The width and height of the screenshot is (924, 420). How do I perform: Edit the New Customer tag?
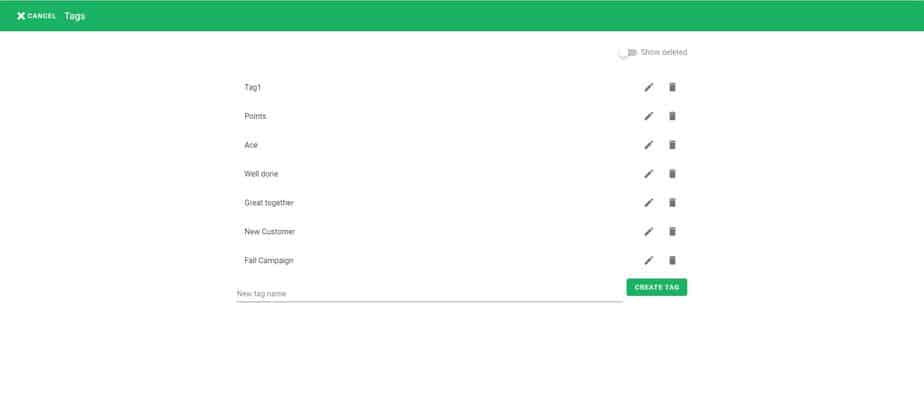648,232
